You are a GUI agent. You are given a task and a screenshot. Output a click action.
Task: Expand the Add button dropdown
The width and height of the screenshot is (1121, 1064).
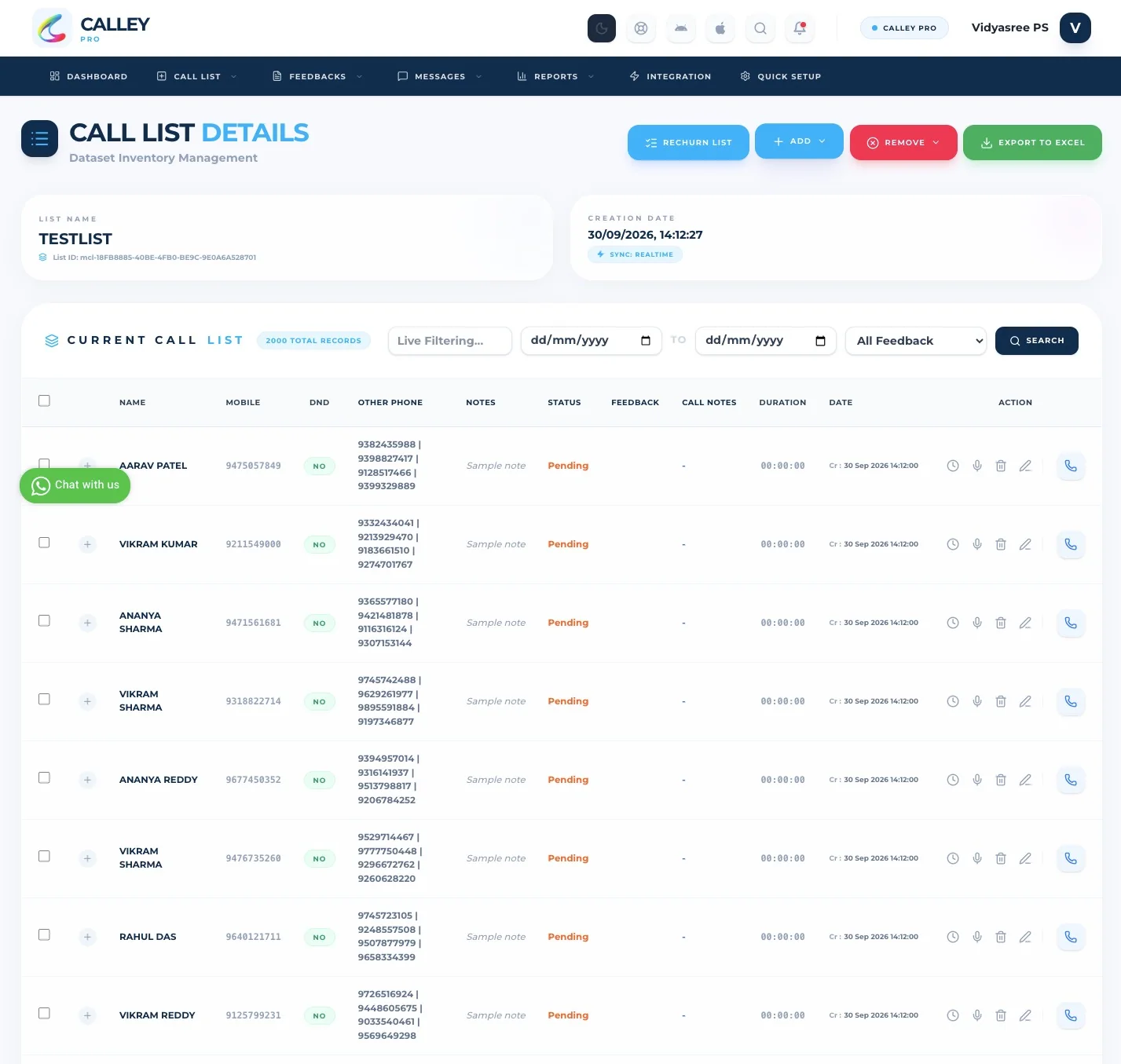(799, 141)
